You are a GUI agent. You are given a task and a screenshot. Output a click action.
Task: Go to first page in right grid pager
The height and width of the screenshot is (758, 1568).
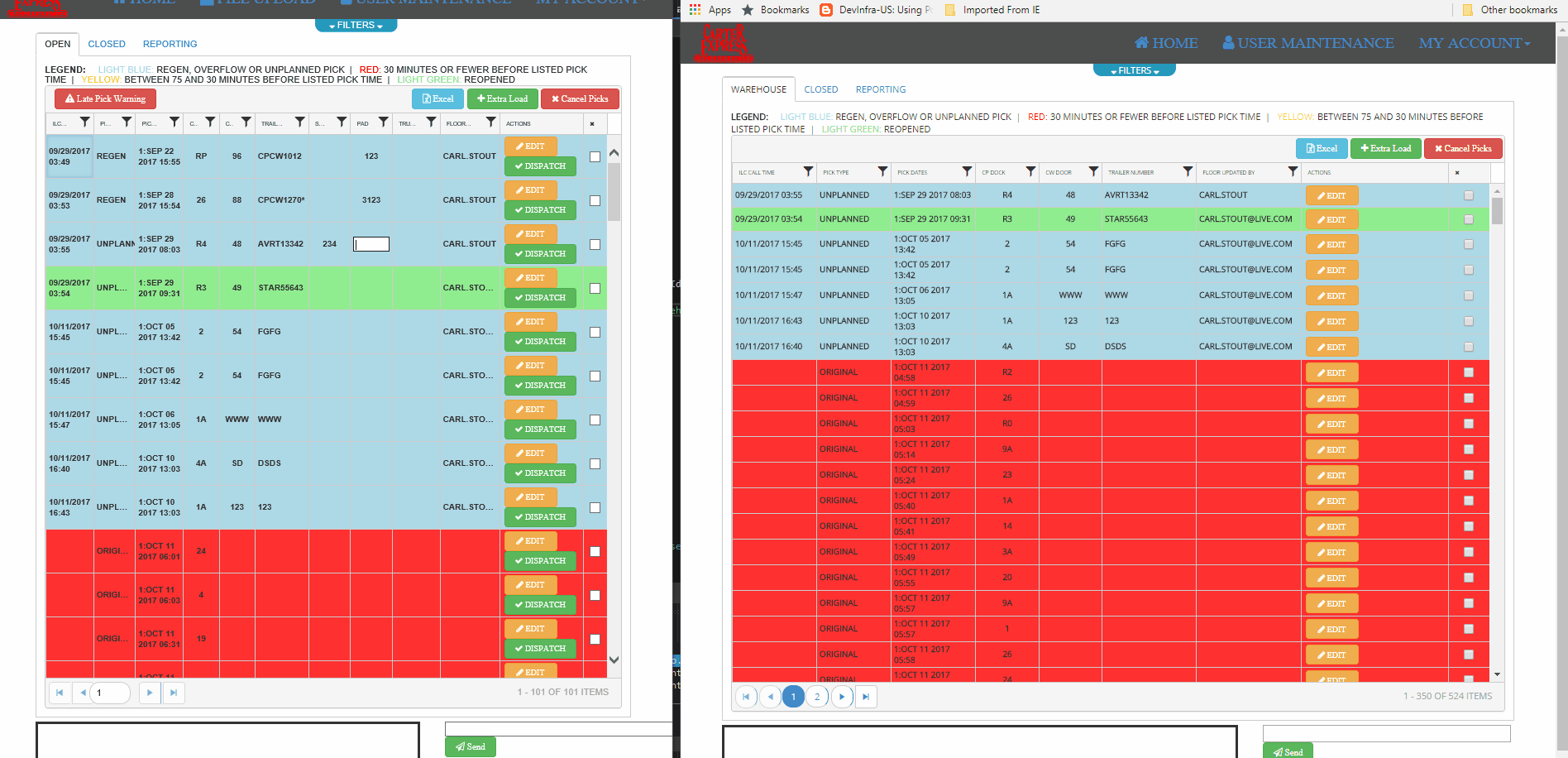point(746,697)
